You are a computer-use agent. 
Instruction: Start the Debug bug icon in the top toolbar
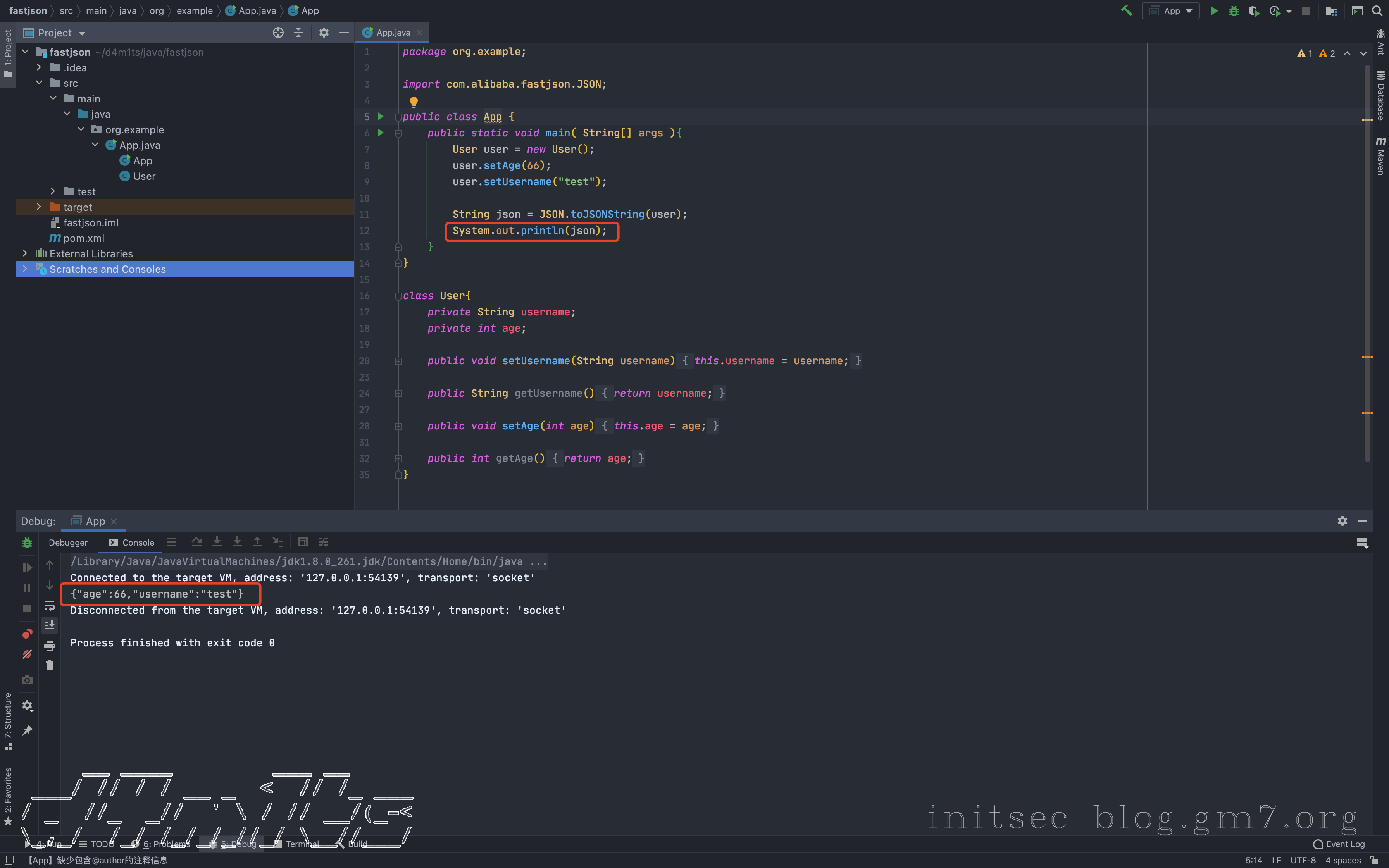coord(1234,11)
